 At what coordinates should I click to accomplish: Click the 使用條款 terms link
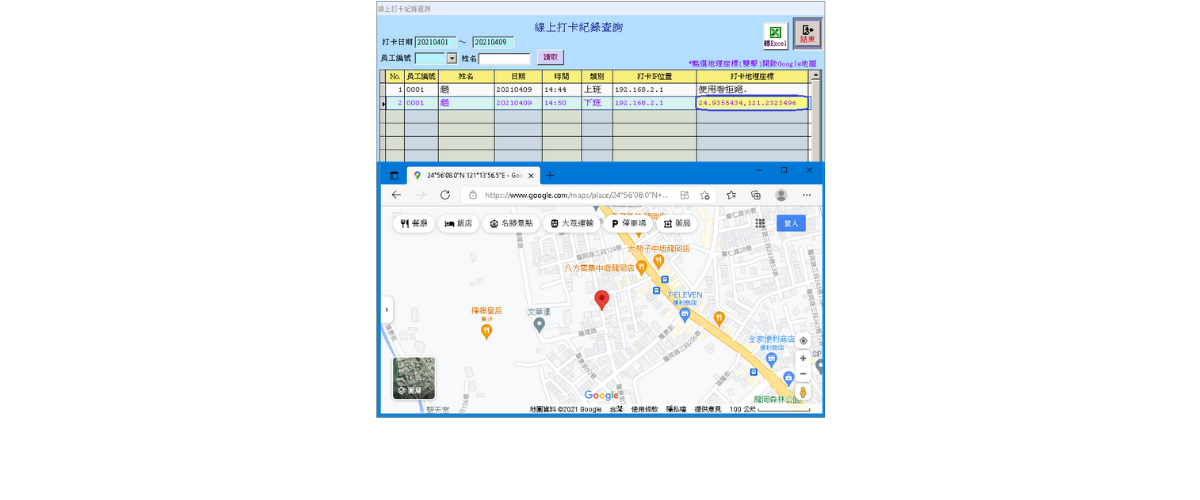tap(645, 409)
